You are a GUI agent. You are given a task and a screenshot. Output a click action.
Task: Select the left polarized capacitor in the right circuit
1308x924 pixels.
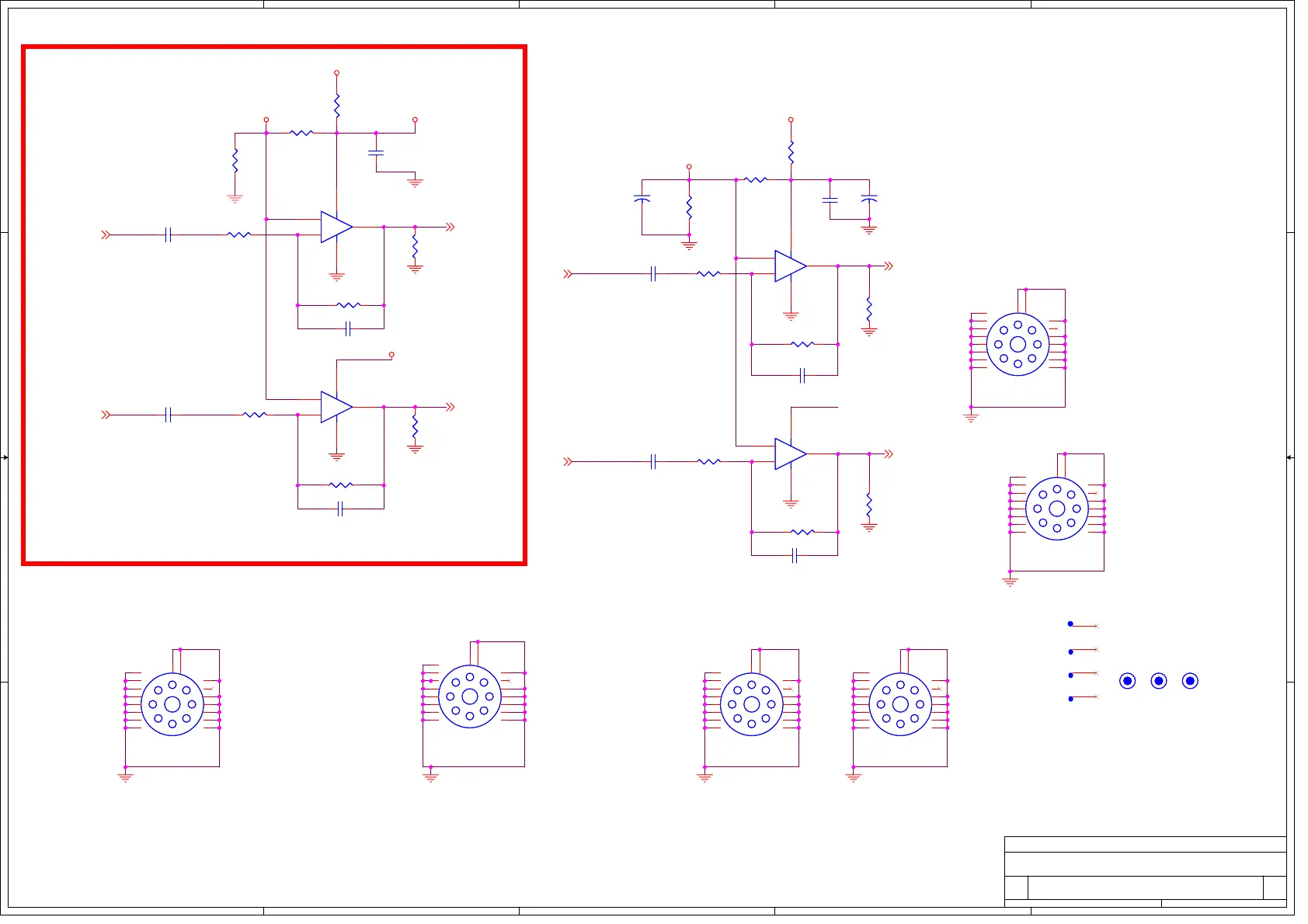[642, 199]
